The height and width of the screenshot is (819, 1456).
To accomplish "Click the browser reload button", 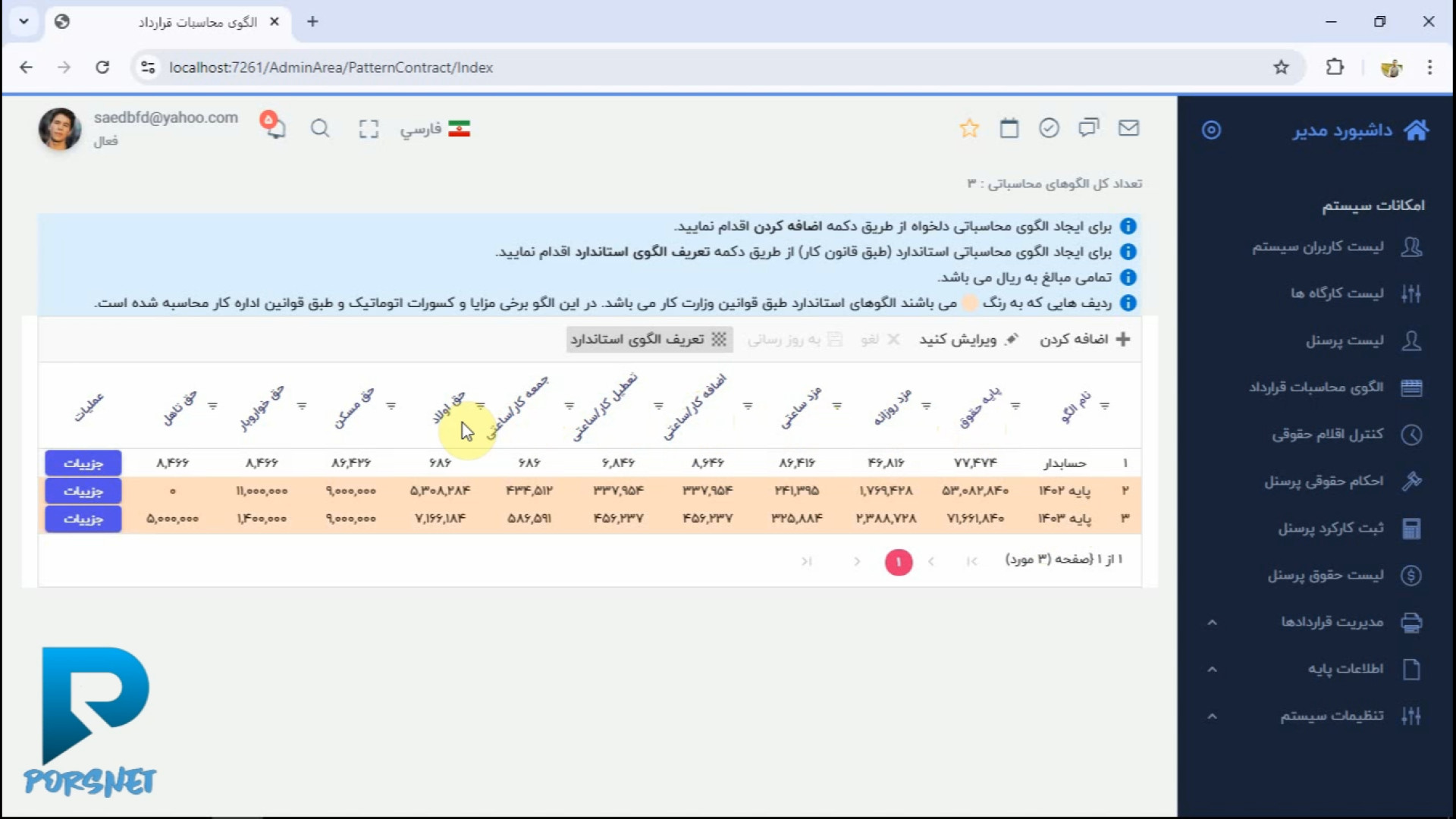I will 102,67.
